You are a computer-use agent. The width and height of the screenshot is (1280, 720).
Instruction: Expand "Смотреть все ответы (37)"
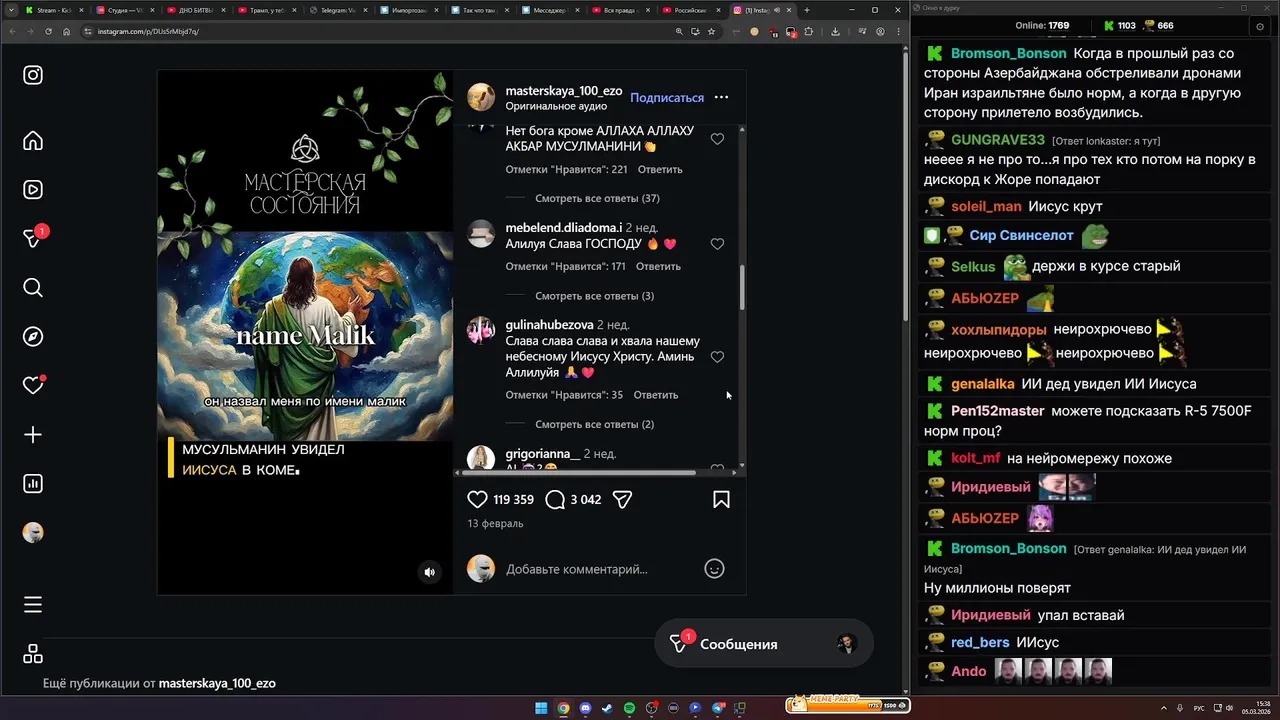[597, 198]
